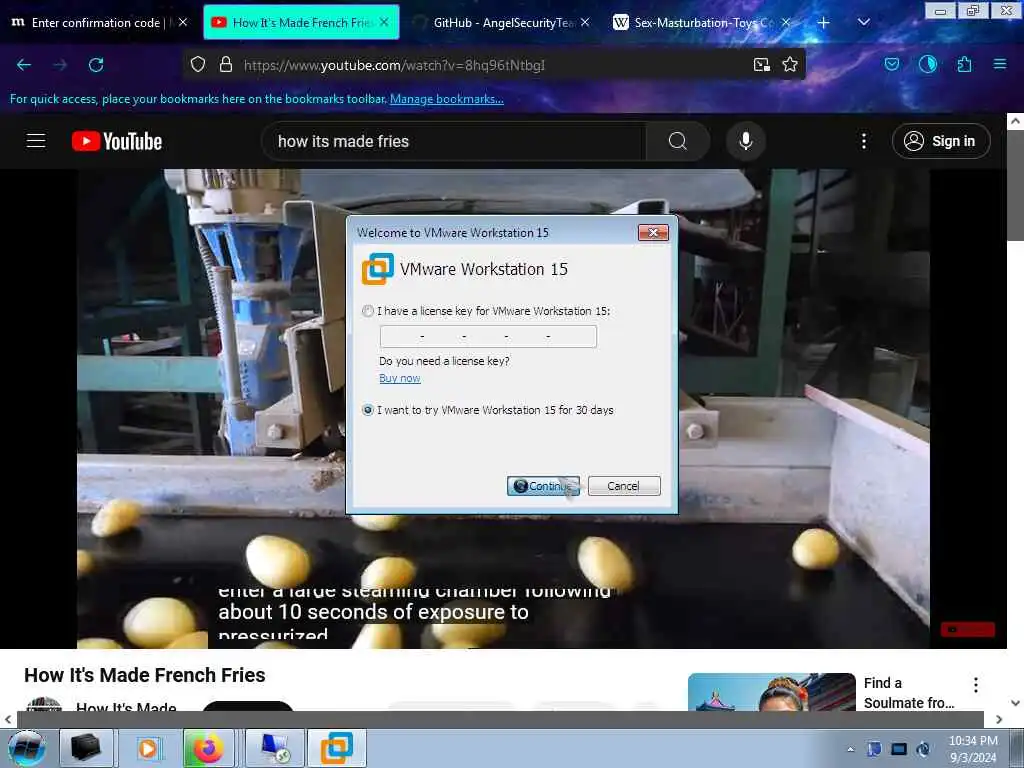Open the ad options three-dot menu
This screenshot has width=1024, height=768.
coord(976,684)
